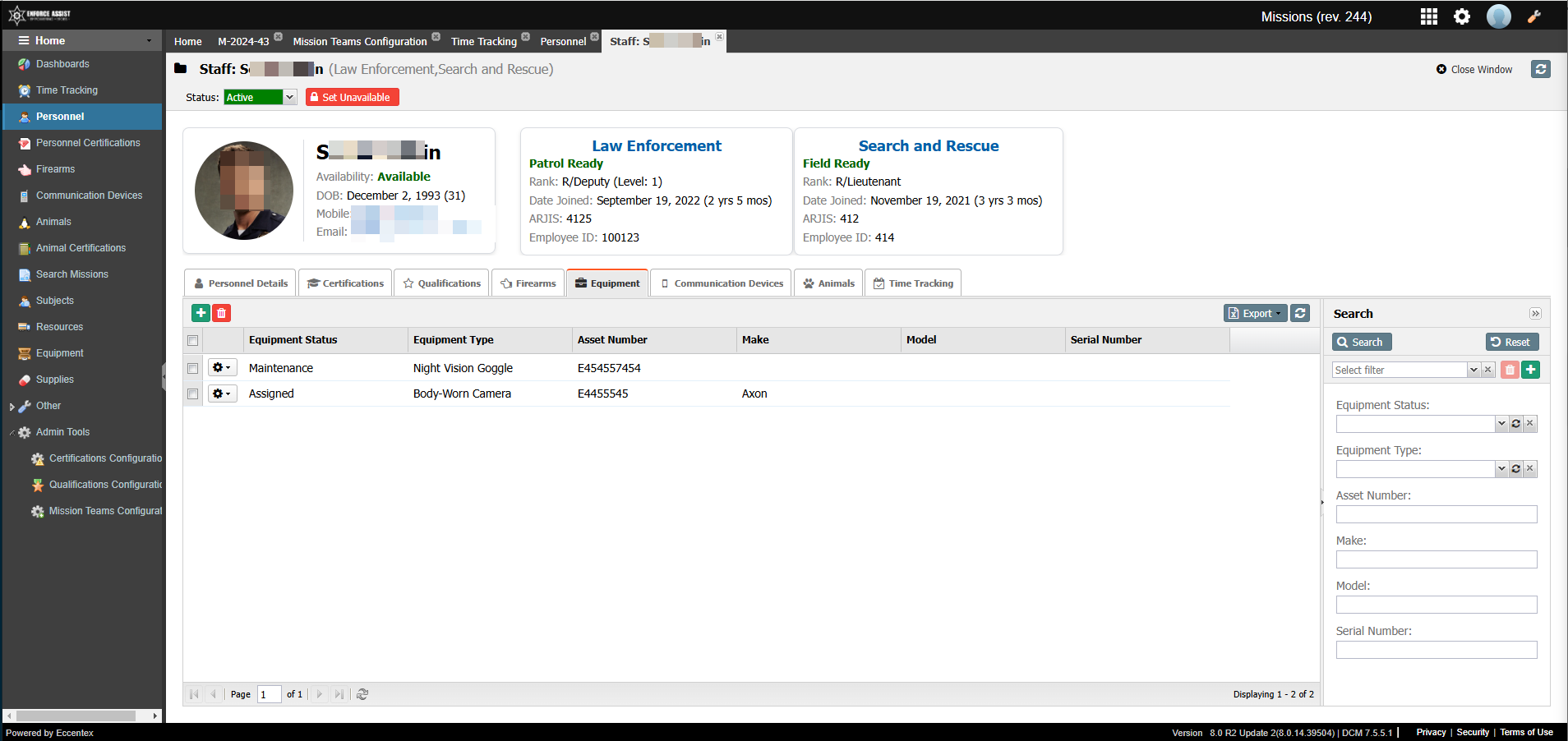Open Search Missions in sidebar

[72, 274]
